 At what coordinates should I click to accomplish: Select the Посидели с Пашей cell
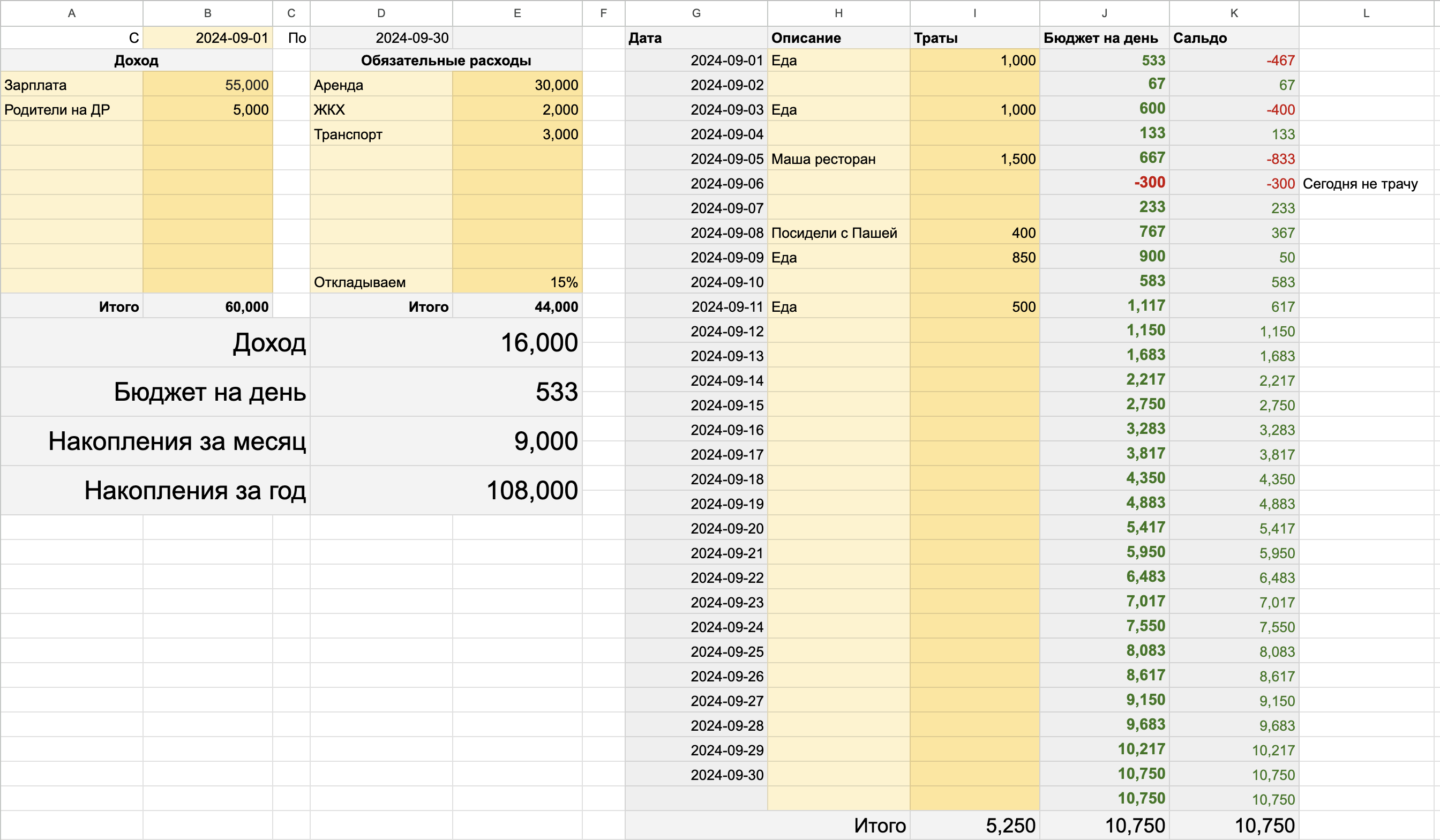[838, 232]
